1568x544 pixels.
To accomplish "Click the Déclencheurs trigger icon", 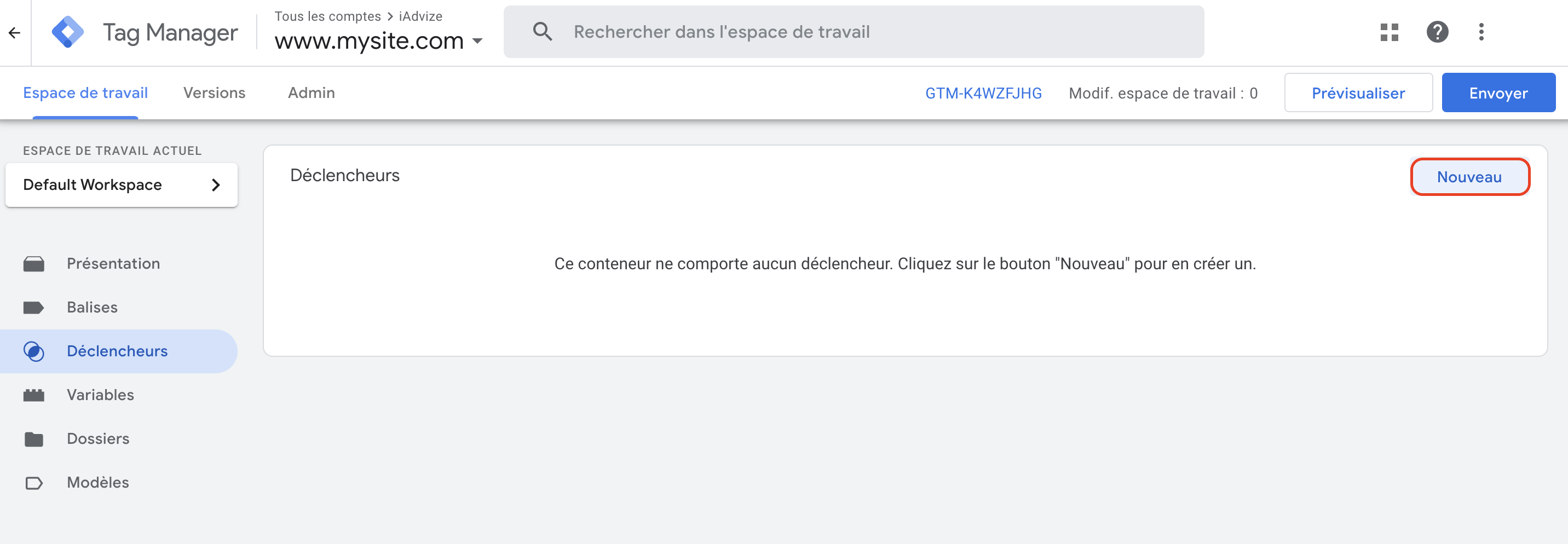I will [x=34, y=350].
